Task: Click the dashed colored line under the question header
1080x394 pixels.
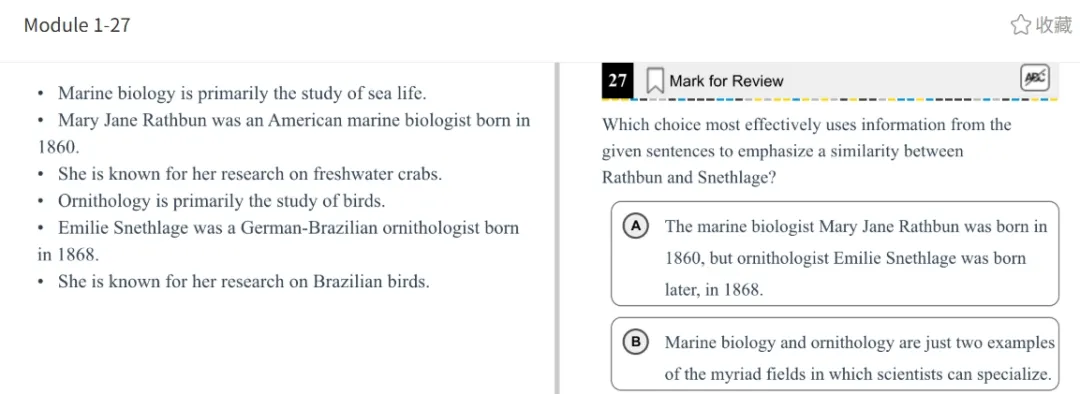Action: click(830, 99)
